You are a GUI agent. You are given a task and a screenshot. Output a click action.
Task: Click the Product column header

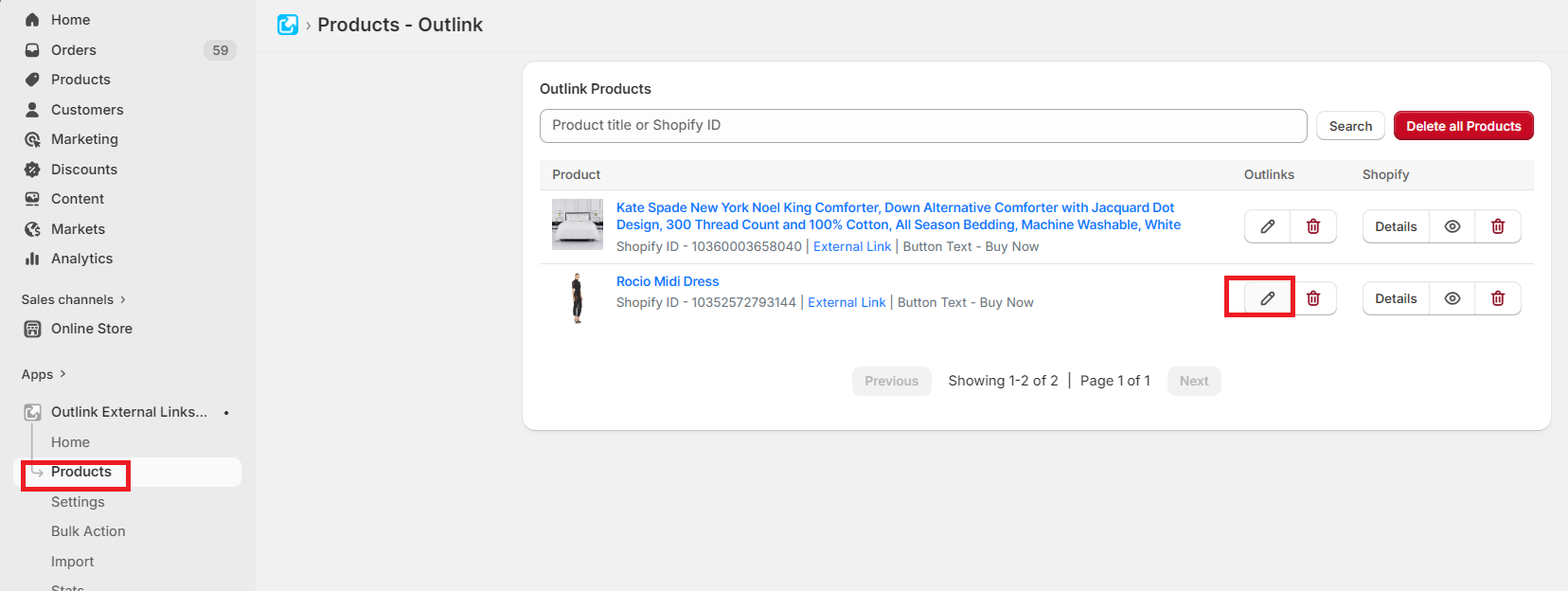(x=576, y=174)
